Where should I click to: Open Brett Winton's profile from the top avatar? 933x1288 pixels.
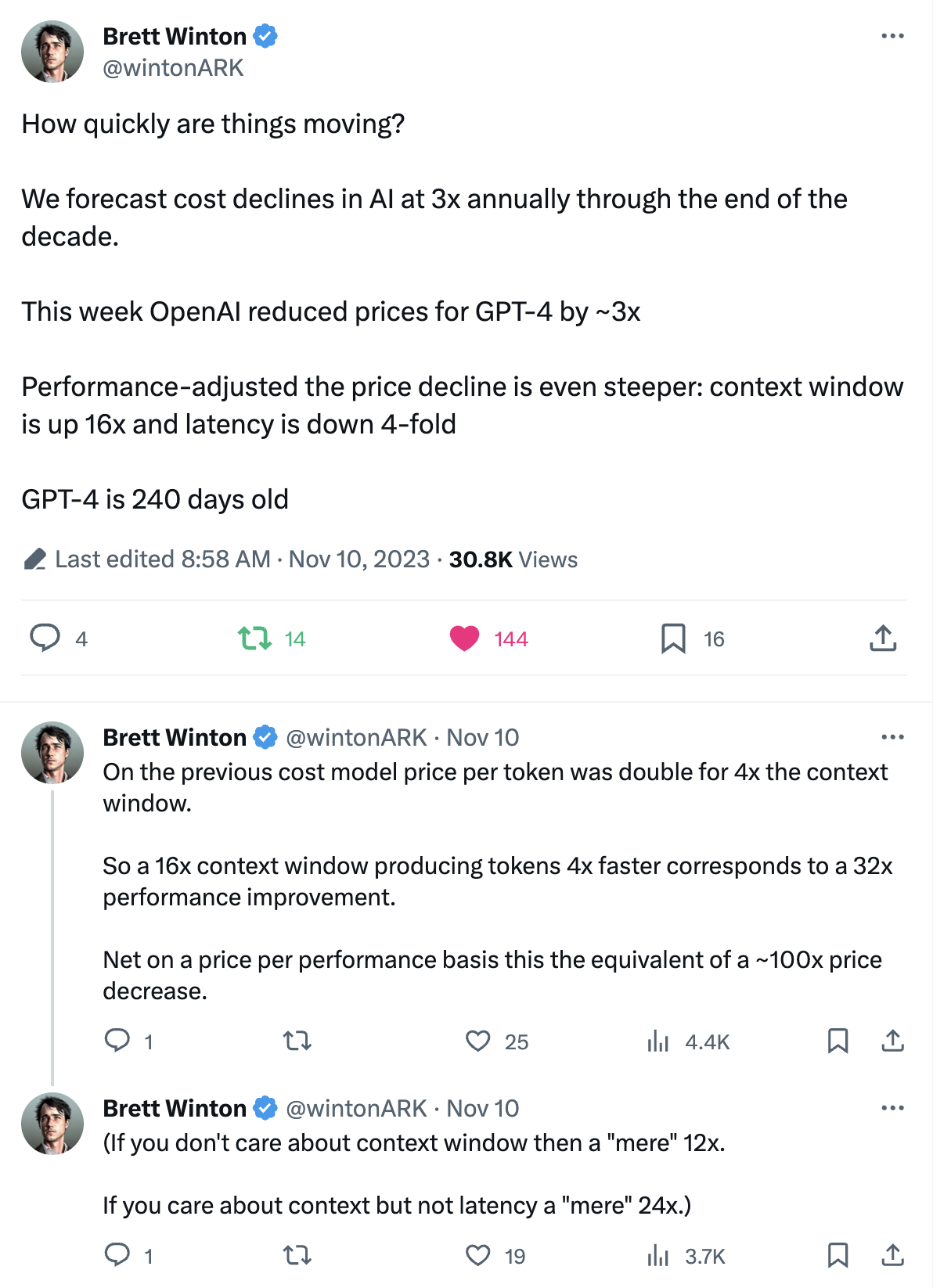click(52, 52)
